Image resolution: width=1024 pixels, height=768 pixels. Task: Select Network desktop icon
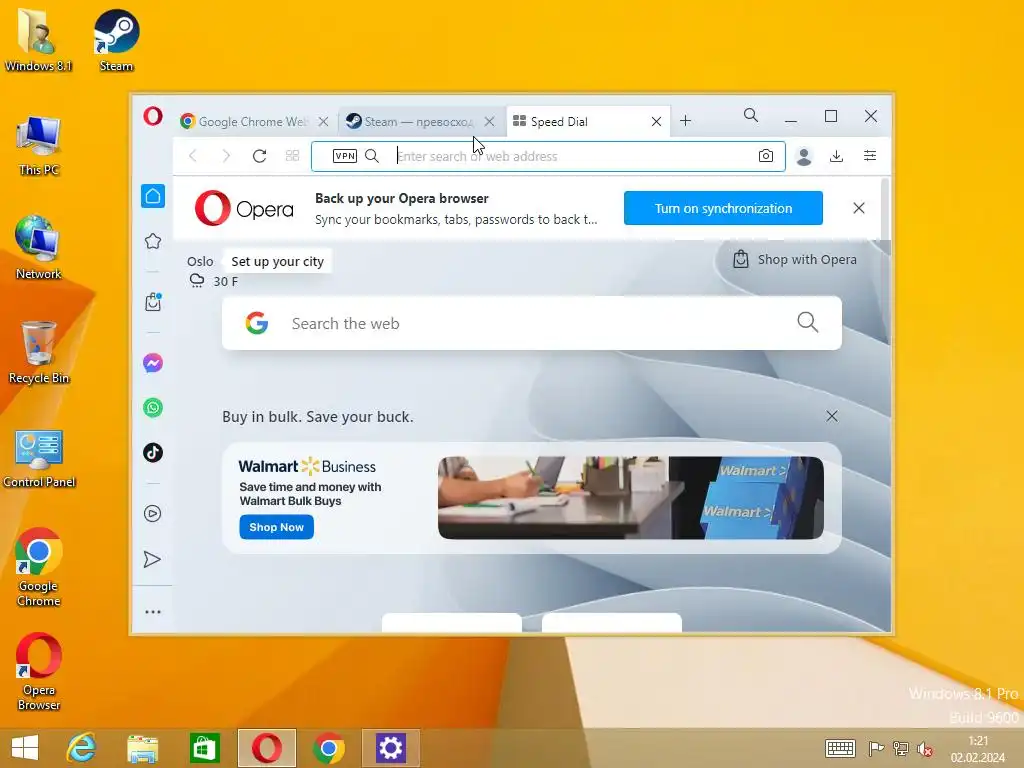(39, 248)
